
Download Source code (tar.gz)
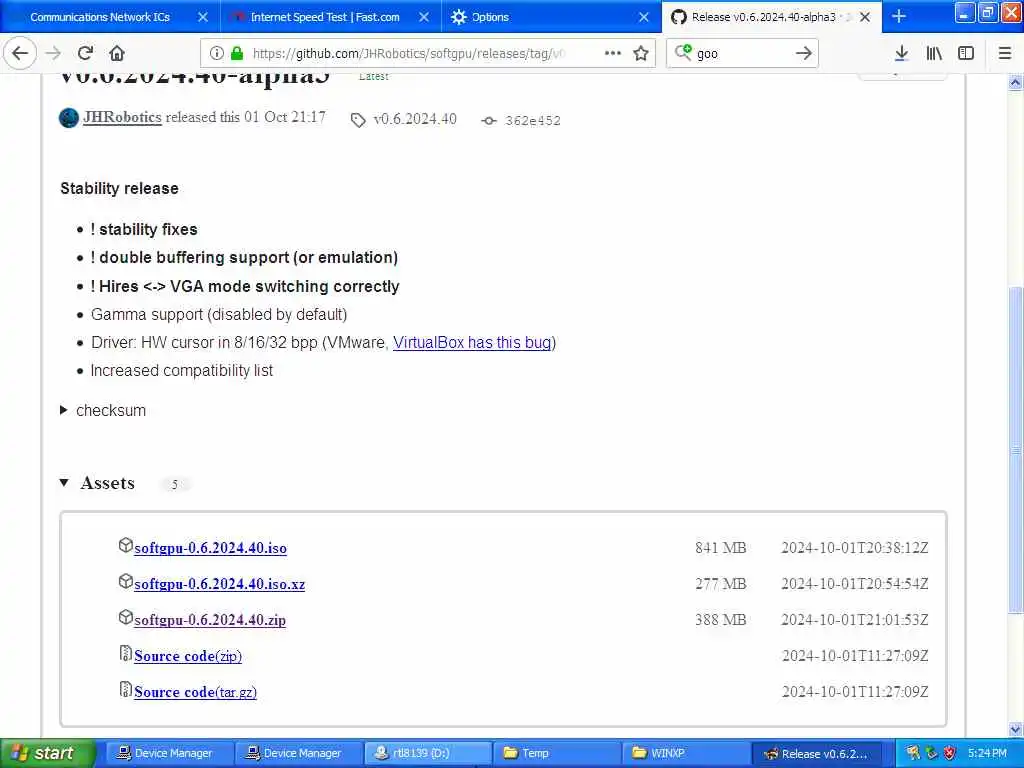(195, 692)
